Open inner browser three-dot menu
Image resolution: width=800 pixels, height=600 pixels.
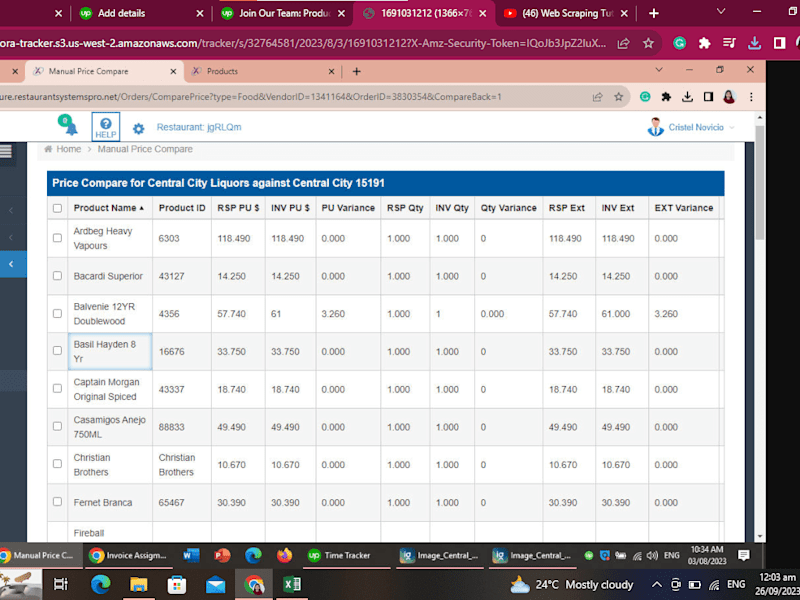point(751,97)
